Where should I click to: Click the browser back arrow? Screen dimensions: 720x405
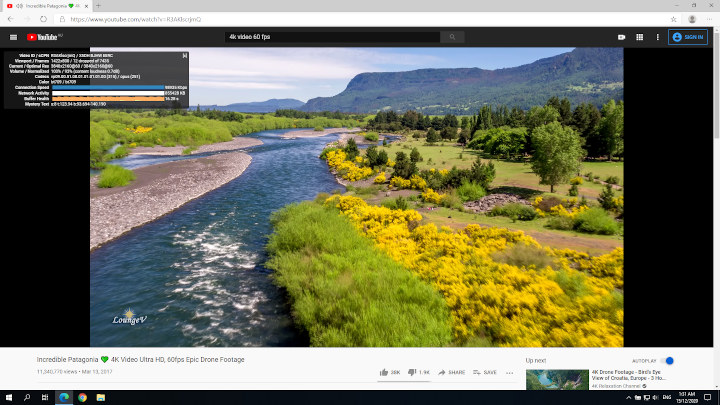(11, 19)
